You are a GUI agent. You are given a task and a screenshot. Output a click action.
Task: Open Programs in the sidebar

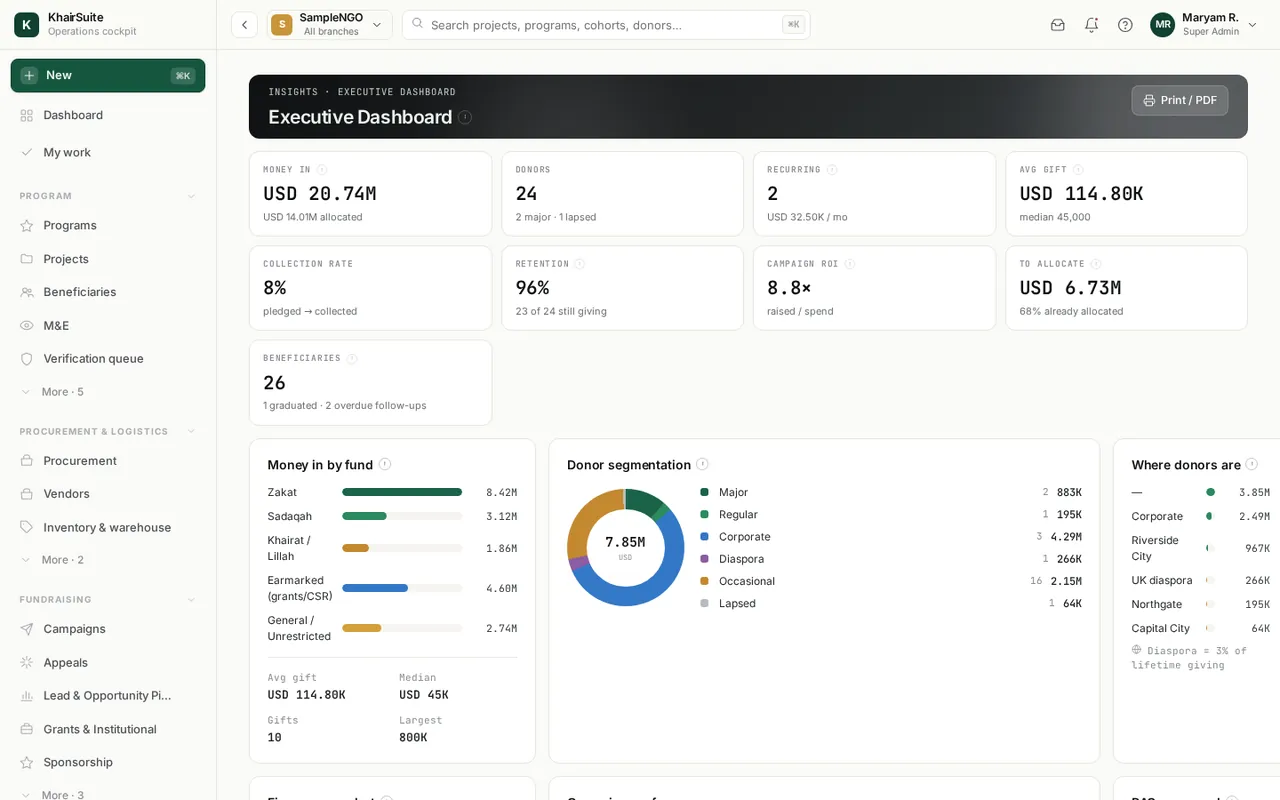click(x=108, y=225)
